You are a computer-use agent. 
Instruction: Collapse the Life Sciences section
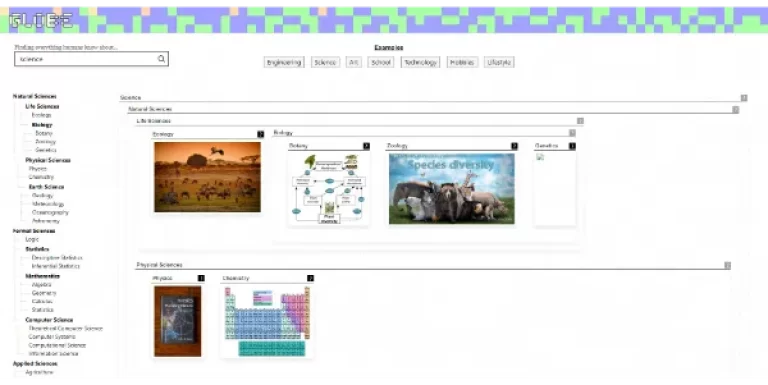tap(580, 121)
